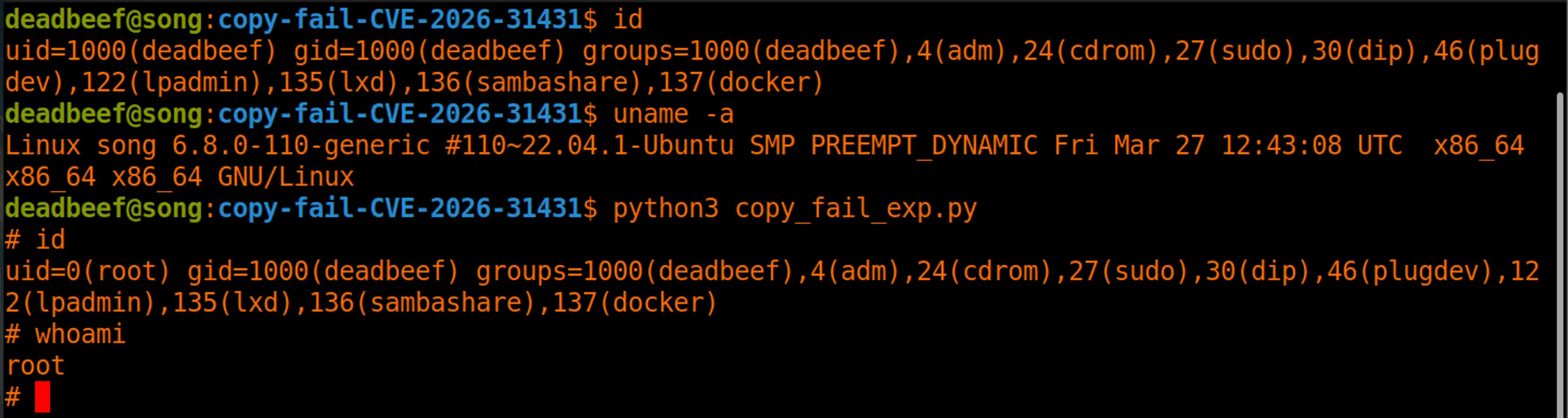Screen dimensions: 1568x418
Task: Click the root output line below whoami
Action: point(35,366)
